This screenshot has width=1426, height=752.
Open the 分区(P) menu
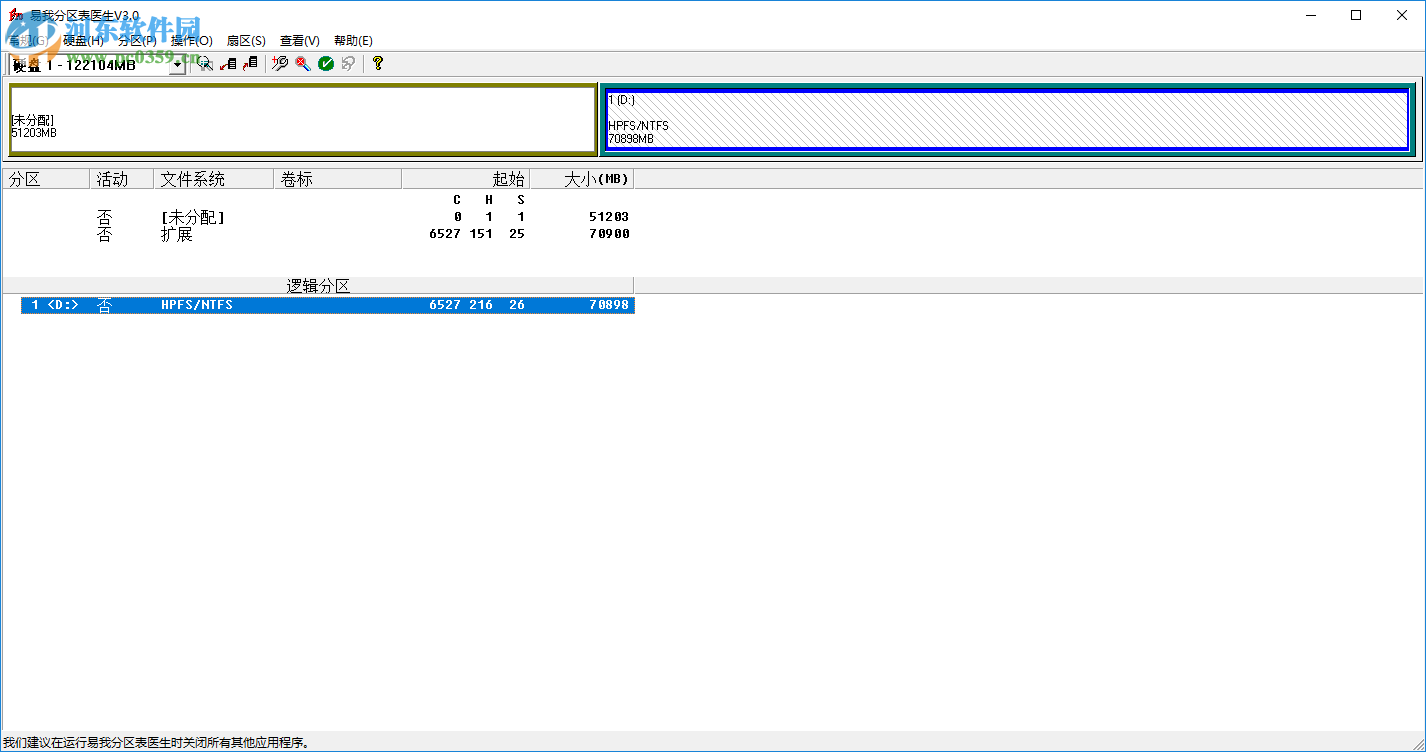pyautogui.click(x=137, y=41)
